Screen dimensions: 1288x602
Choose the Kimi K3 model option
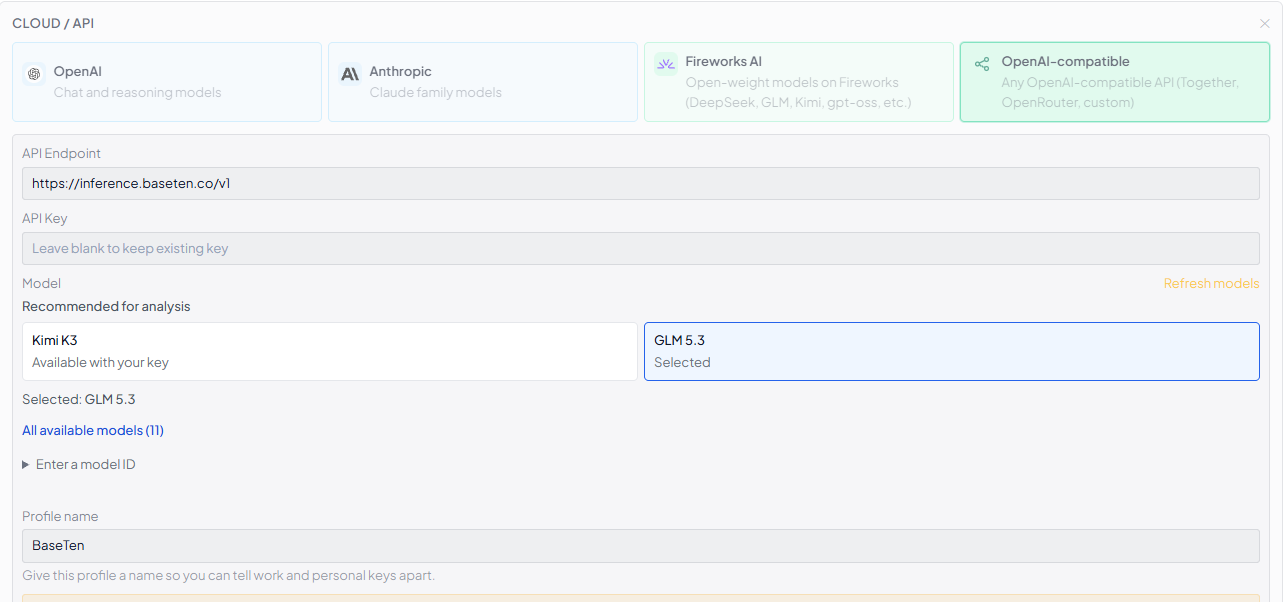(330, 351)
